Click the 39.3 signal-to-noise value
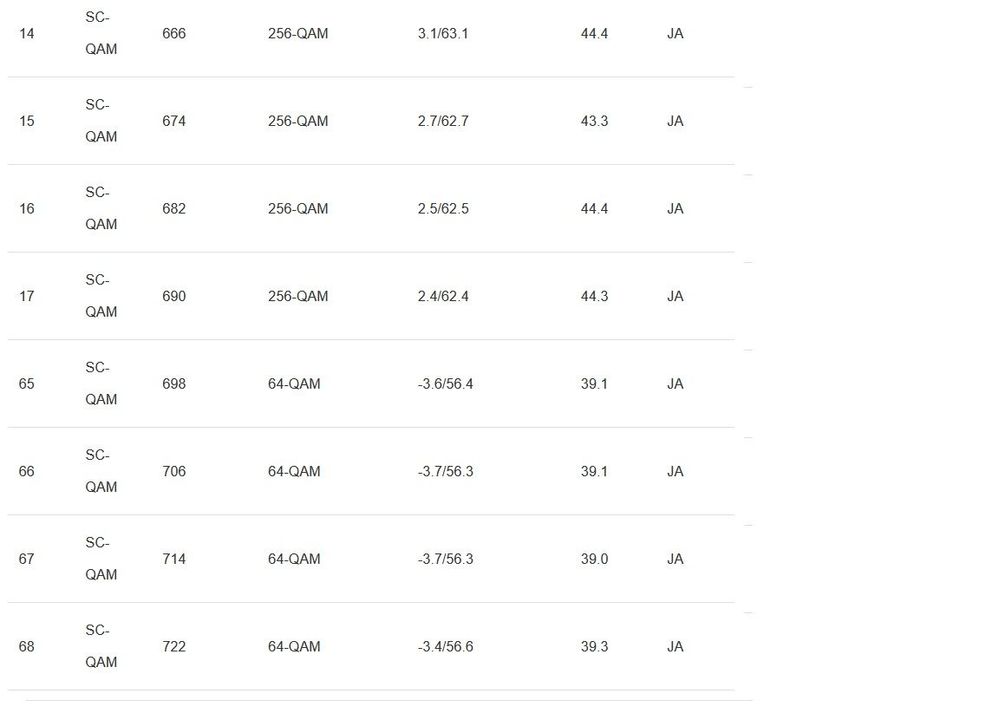Image resolution: width=999 pixels, height=708 pixels. pyautogui.click(x=594, y=646)
